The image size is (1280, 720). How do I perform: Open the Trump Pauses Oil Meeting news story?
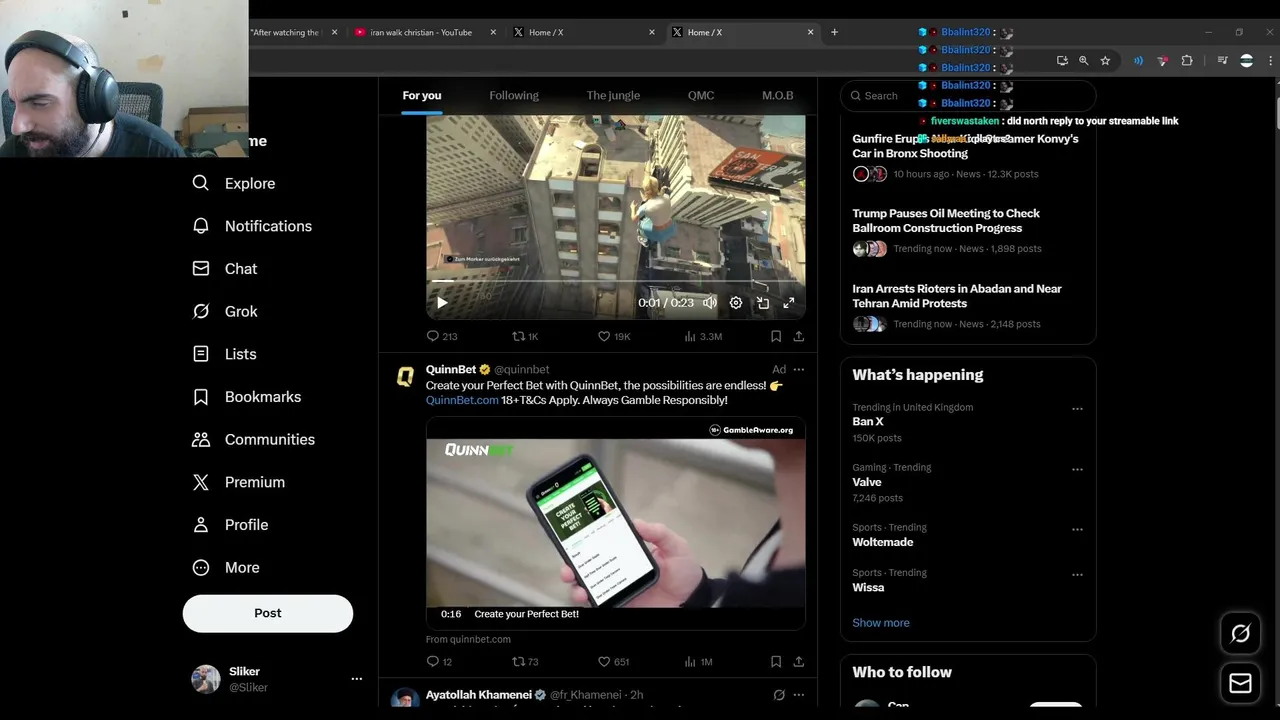pyautogui.click(x=946, y=221)
